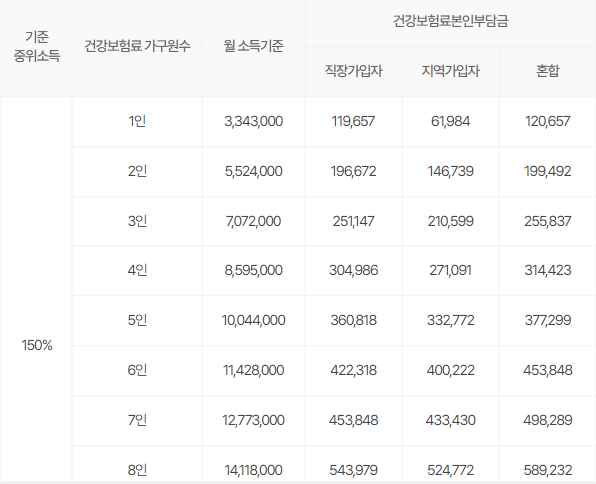Click the 2인 household row label
This screenshot has height=484, width=596.
coord(137,171)
